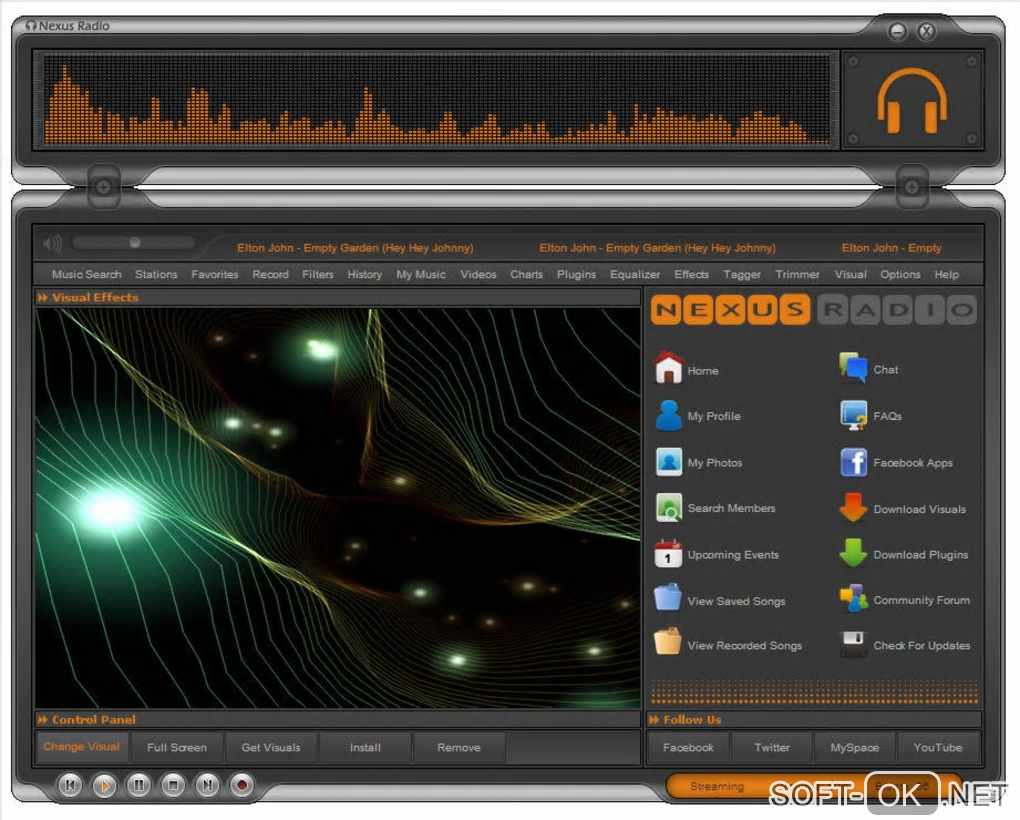Click the My Photos picture icon
This screenshot has width=1020, height=820.
pos(668,462)
